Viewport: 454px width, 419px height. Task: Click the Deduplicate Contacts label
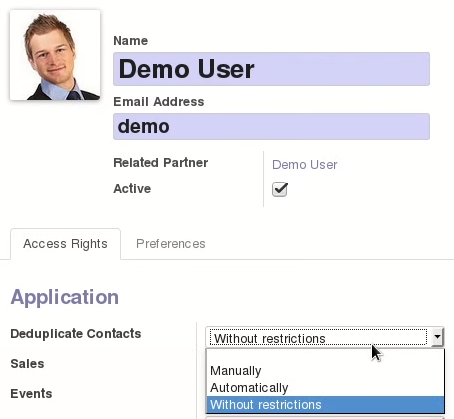[x=76, y=334]
